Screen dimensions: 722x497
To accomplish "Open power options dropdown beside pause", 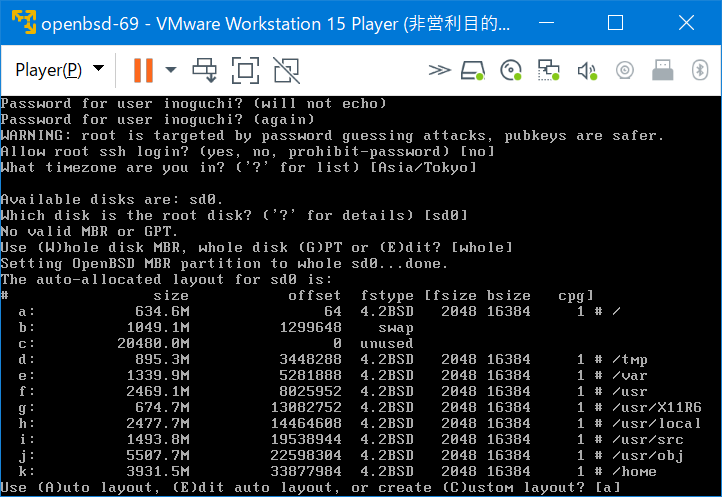I will pyautogui.click(x=171, y=70).
